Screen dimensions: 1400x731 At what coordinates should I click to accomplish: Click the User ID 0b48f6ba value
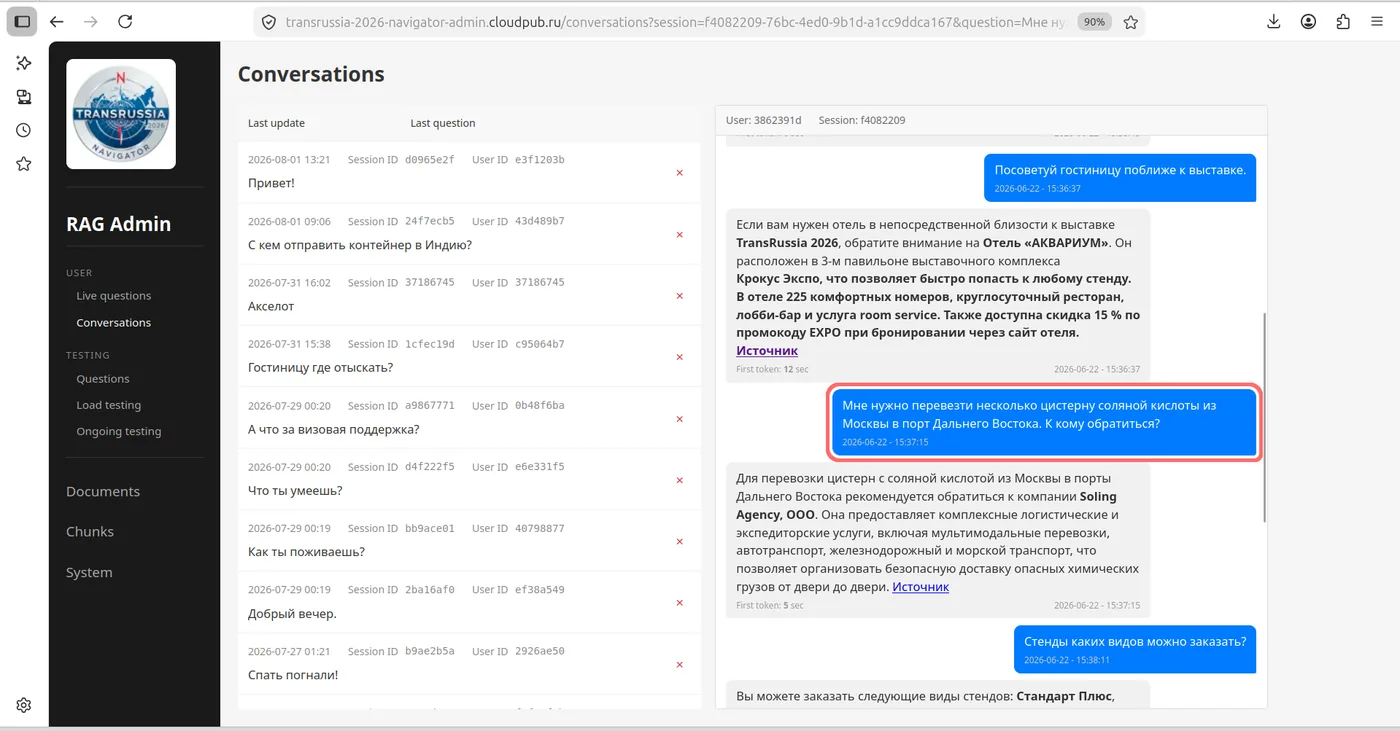[x=539, y=406]
